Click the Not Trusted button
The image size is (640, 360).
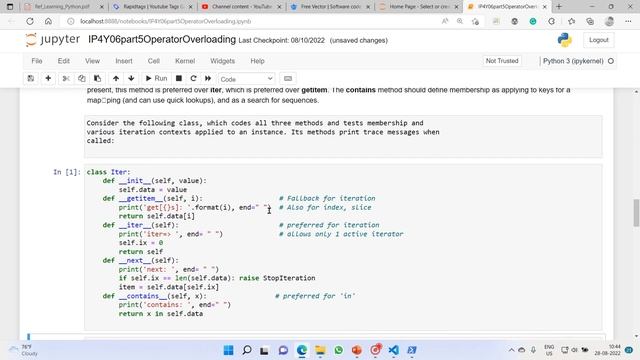502,61
